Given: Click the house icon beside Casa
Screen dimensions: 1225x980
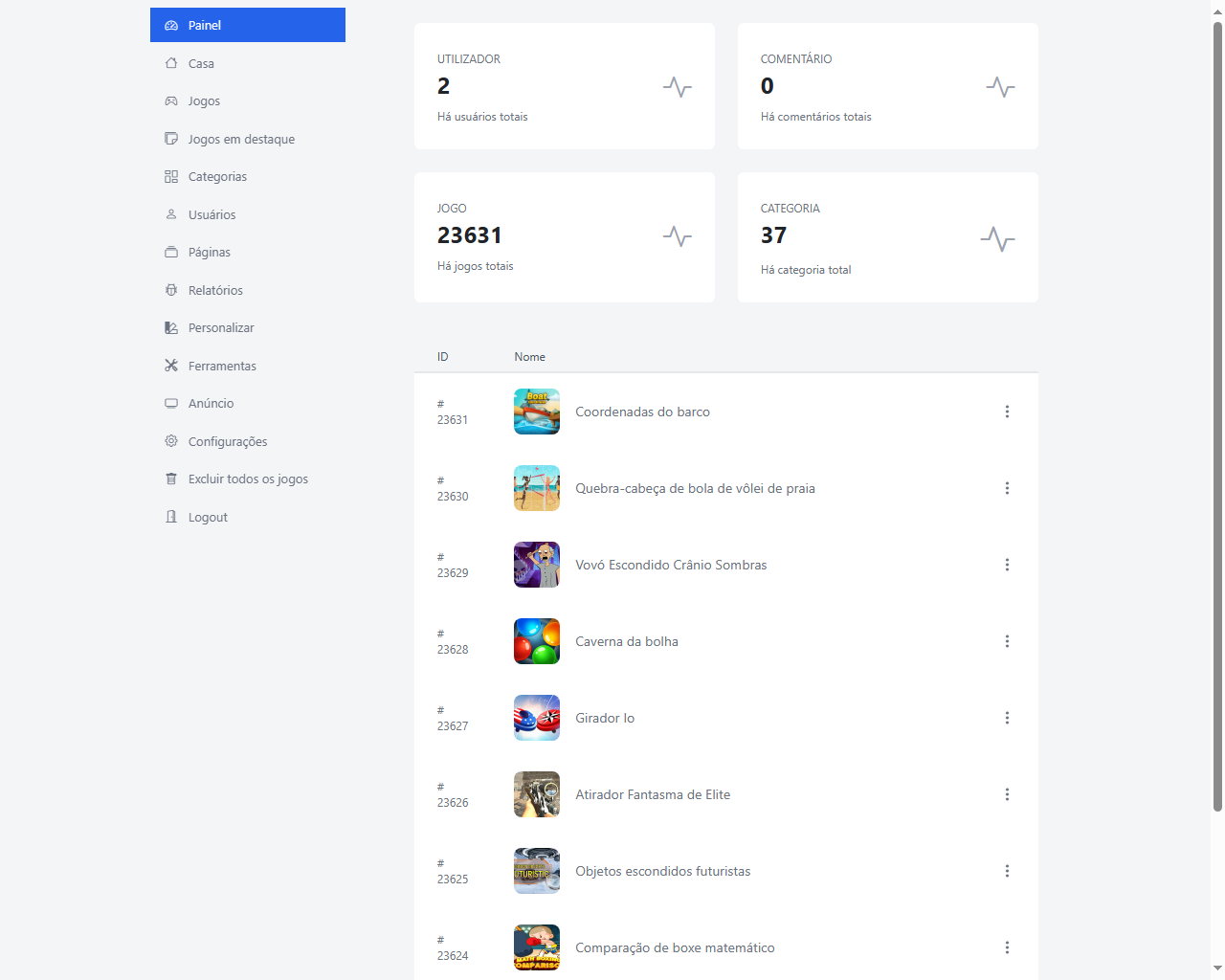Looking at the screenshot, I should tap(171, 63).
